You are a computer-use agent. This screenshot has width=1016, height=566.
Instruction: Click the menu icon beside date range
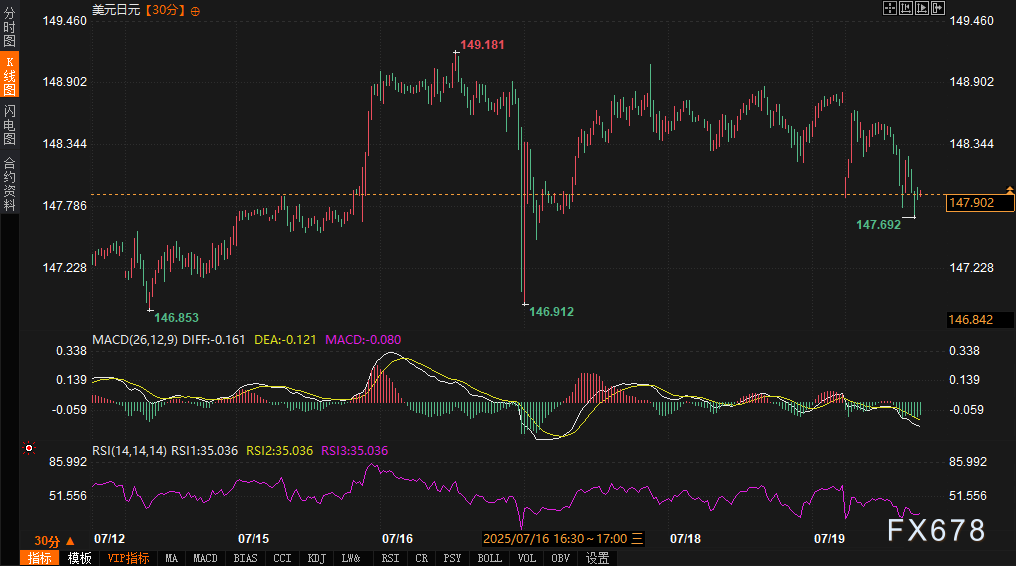coord(637,538)
